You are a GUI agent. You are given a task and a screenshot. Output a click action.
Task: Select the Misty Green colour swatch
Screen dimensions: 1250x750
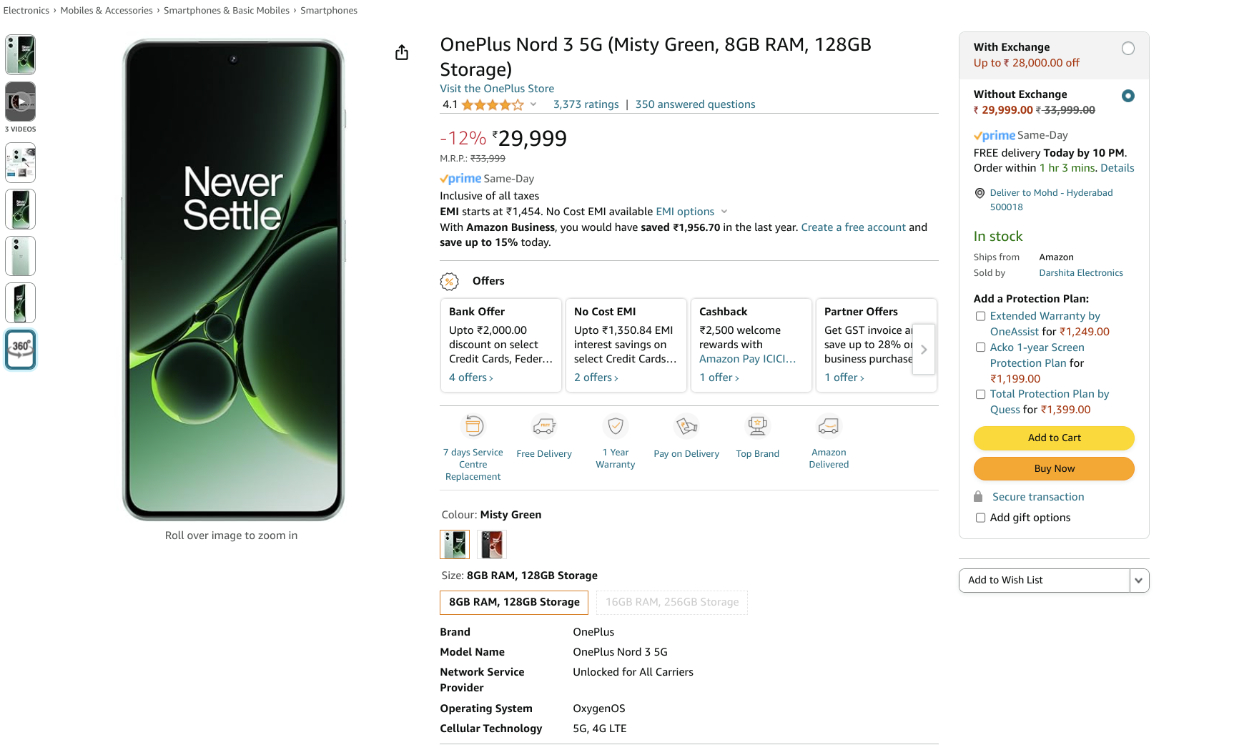[x=454, y=544]
